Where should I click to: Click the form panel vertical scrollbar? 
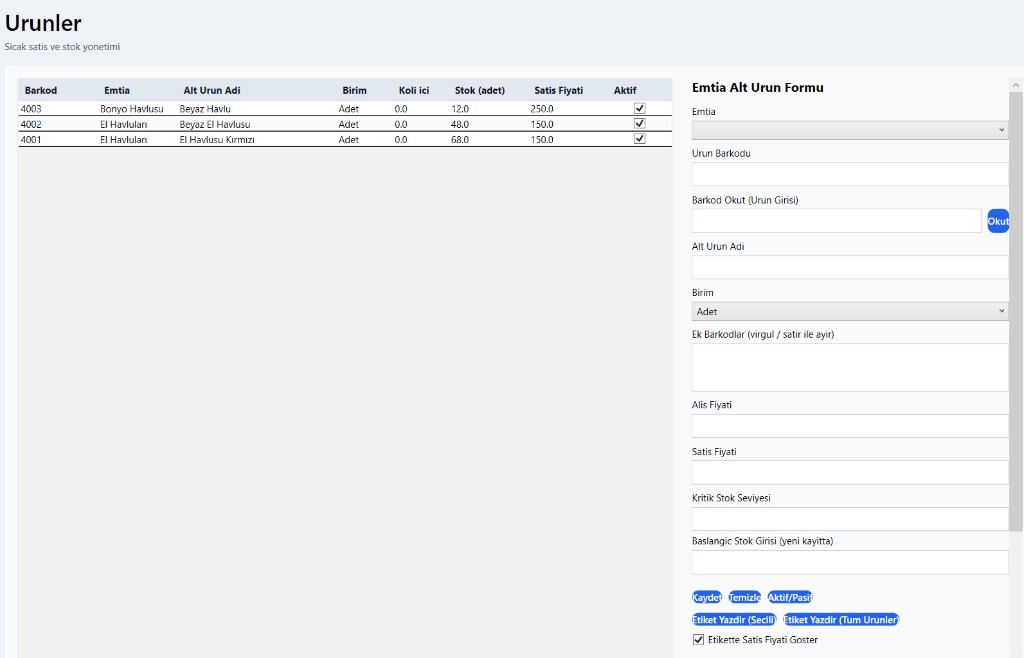pyautogui.click(x=1016, y=300)
